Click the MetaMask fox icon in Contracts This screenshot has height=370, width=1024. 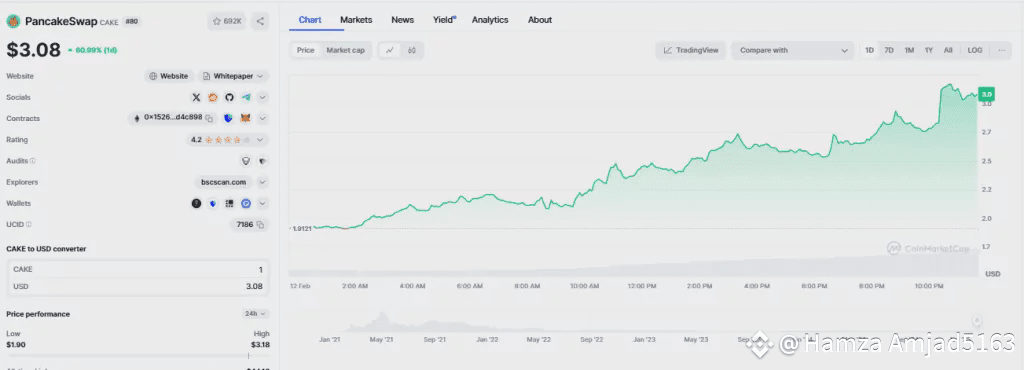pos(245,118)
